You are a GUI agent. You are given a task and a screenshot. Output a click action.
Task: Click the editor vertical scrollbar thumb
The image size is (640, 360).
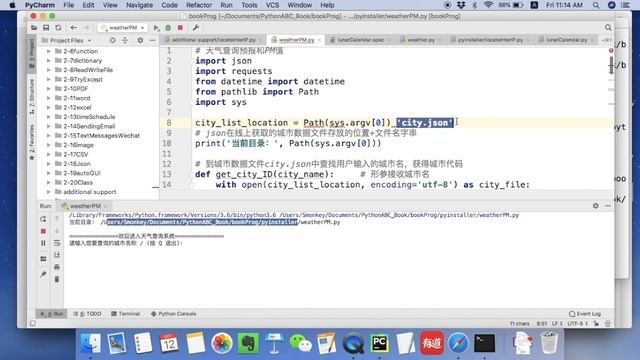[611, 65]
